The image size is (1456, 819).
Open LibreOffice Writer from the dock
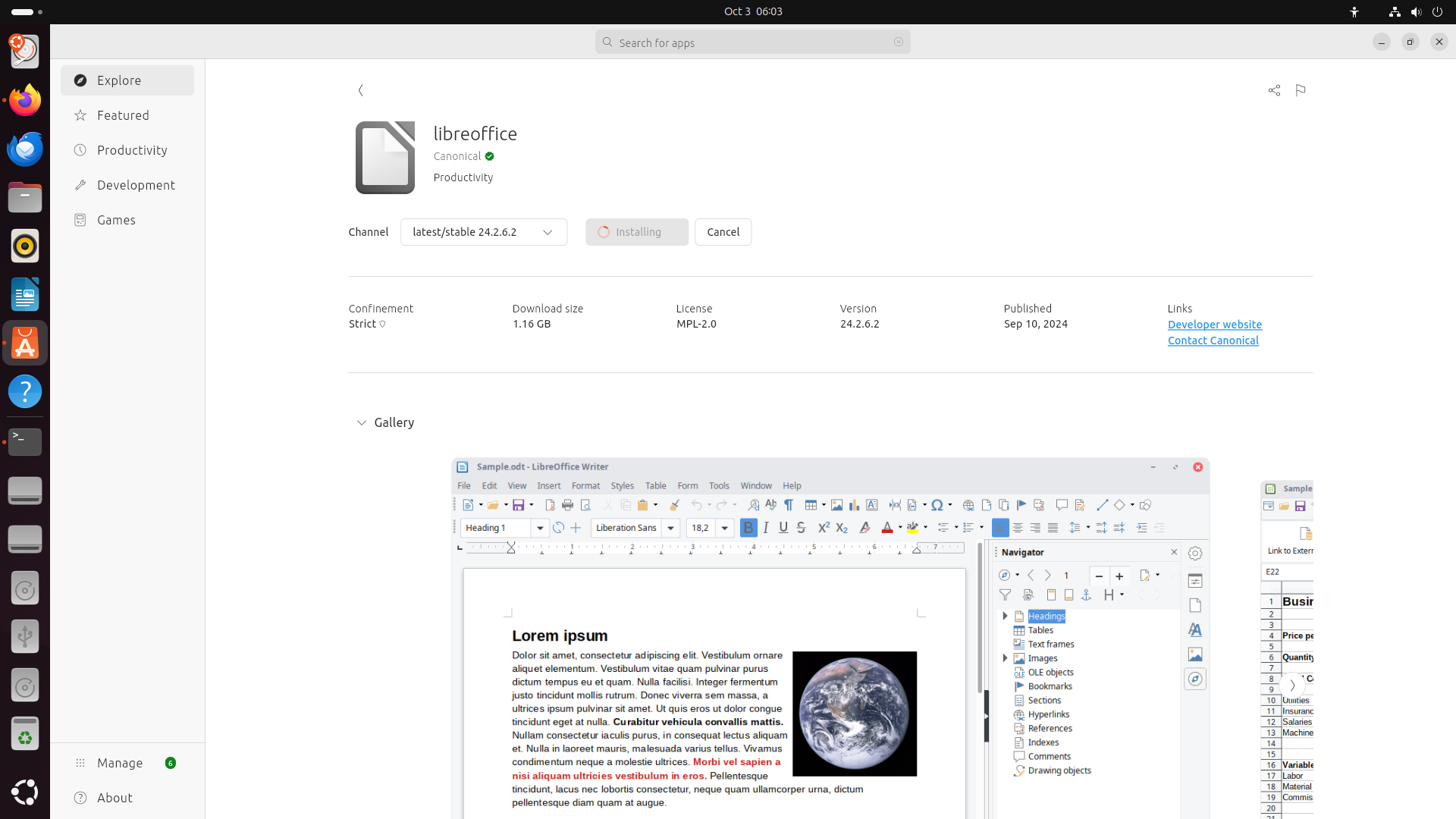25,294
